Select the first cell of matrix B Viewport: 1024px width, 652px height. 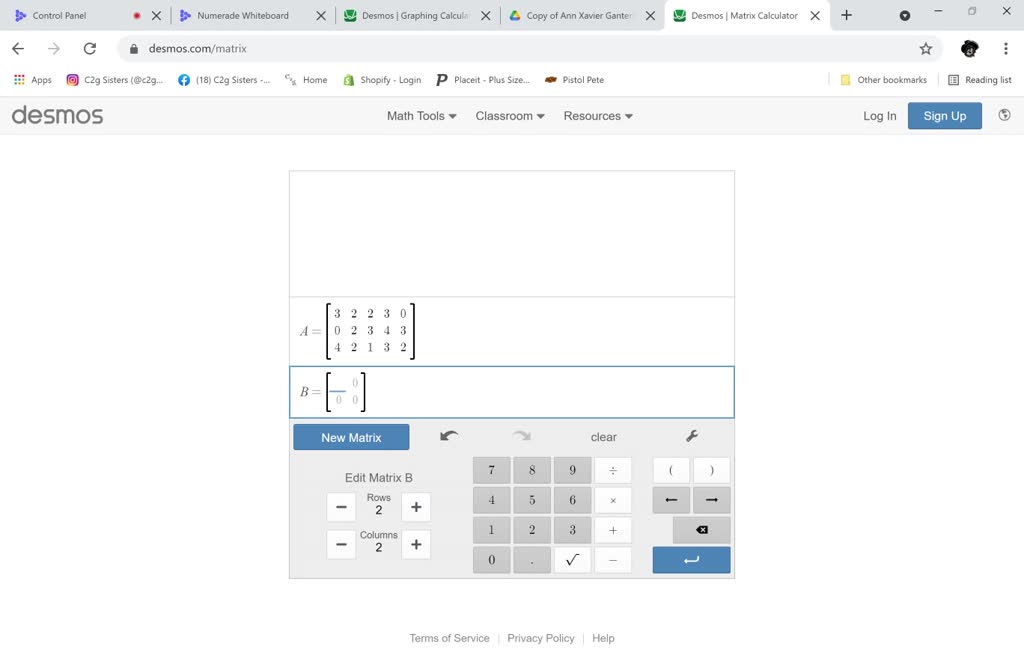(x=338, y=383)
